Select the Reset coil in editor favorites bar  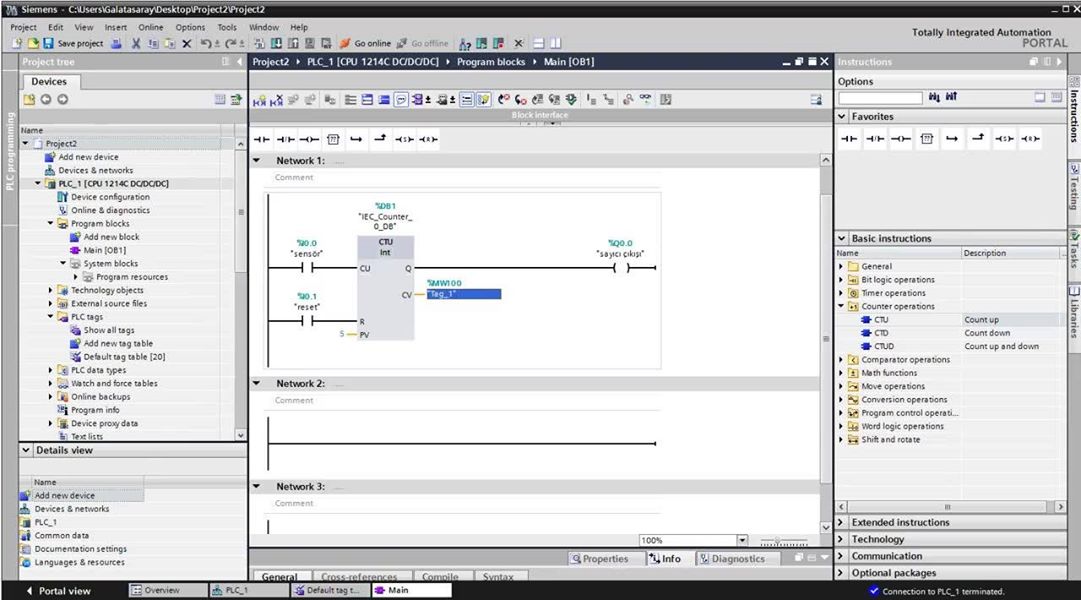tap(428, 139)
